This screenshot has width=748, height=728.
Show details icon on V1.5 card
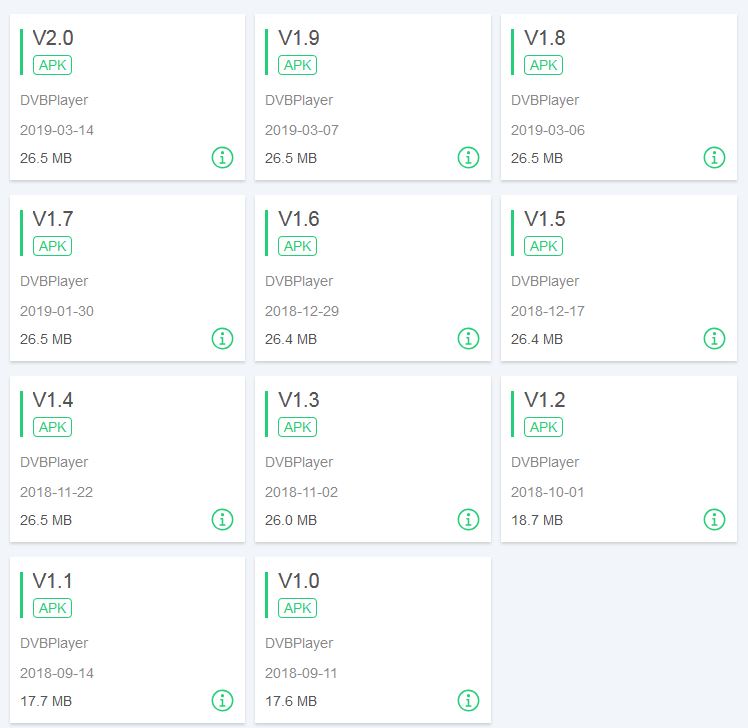click(x=714, y=339)
